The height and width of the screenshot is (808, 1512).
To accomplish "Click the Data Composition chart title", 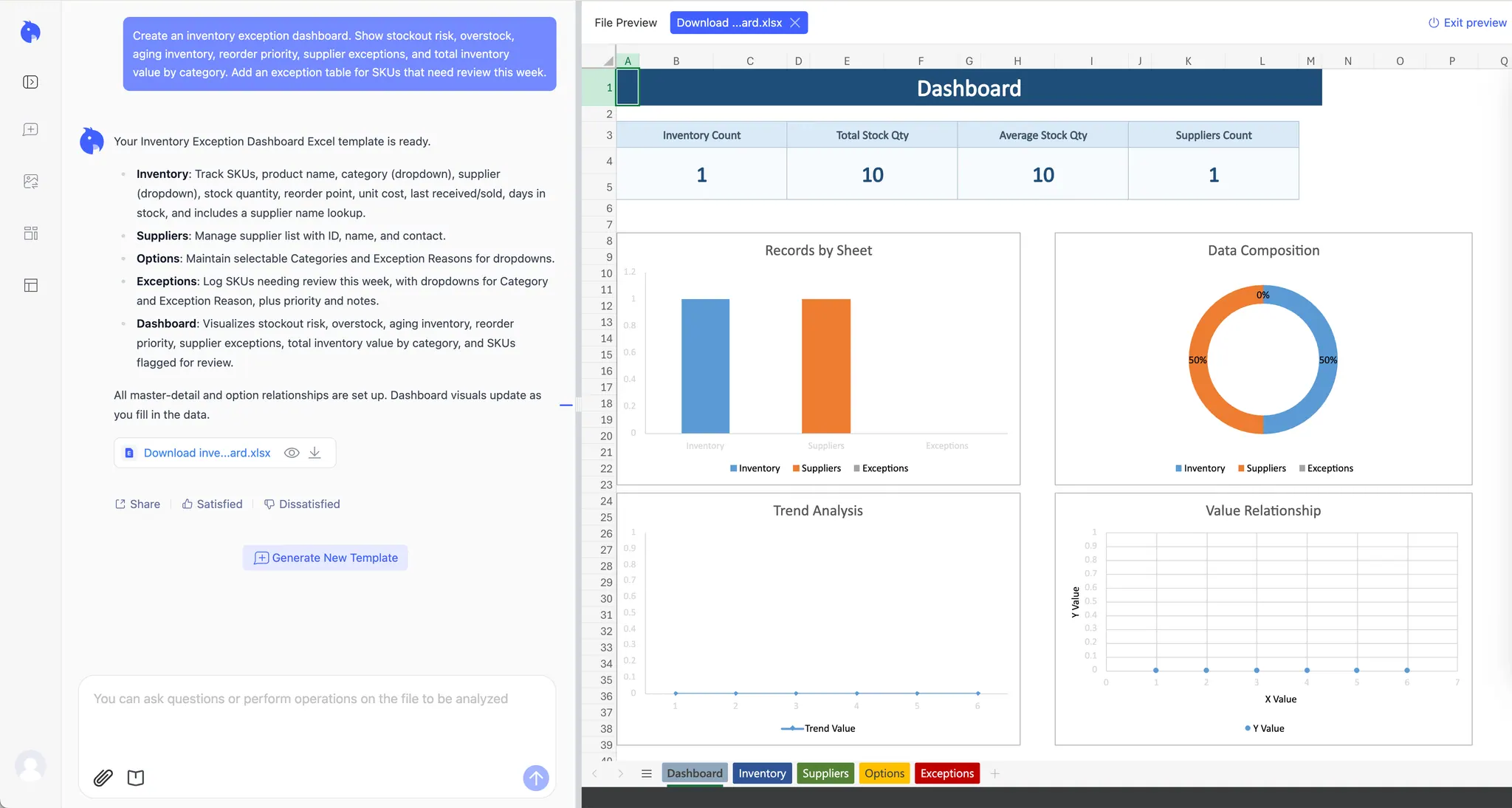I will [1263, 250].
